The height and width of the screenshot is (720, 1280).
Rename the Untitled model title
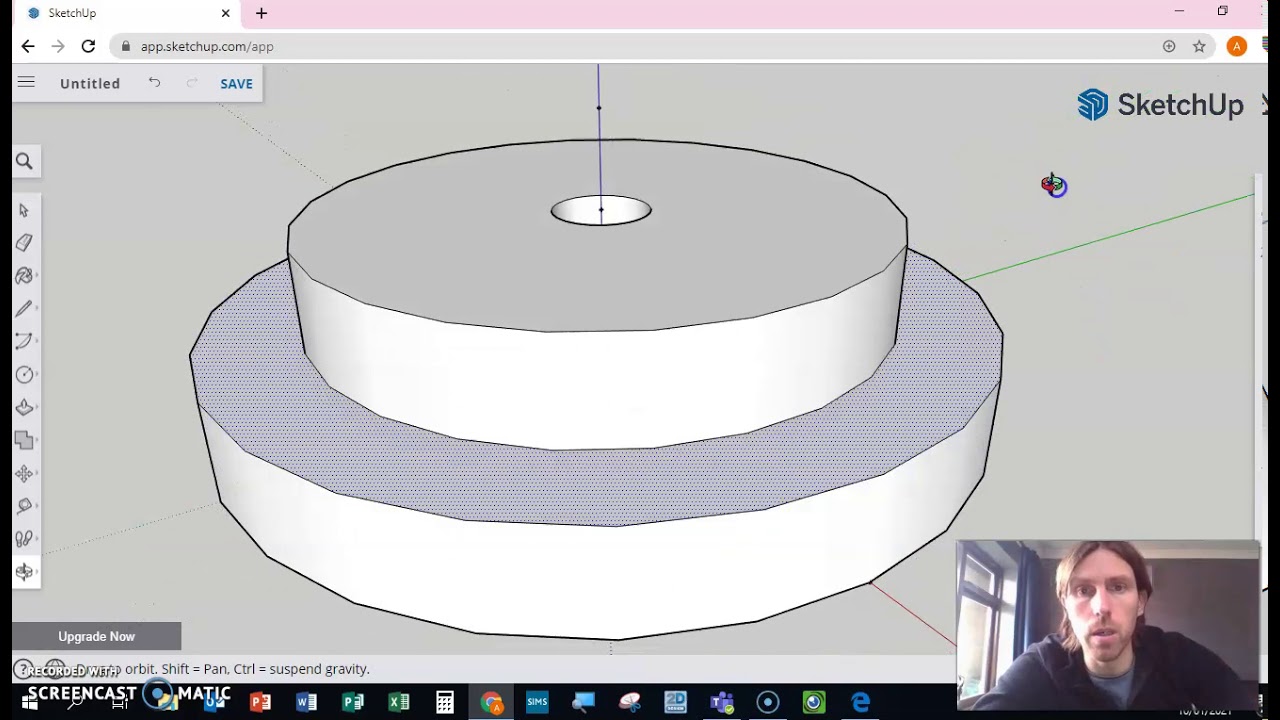90,84
